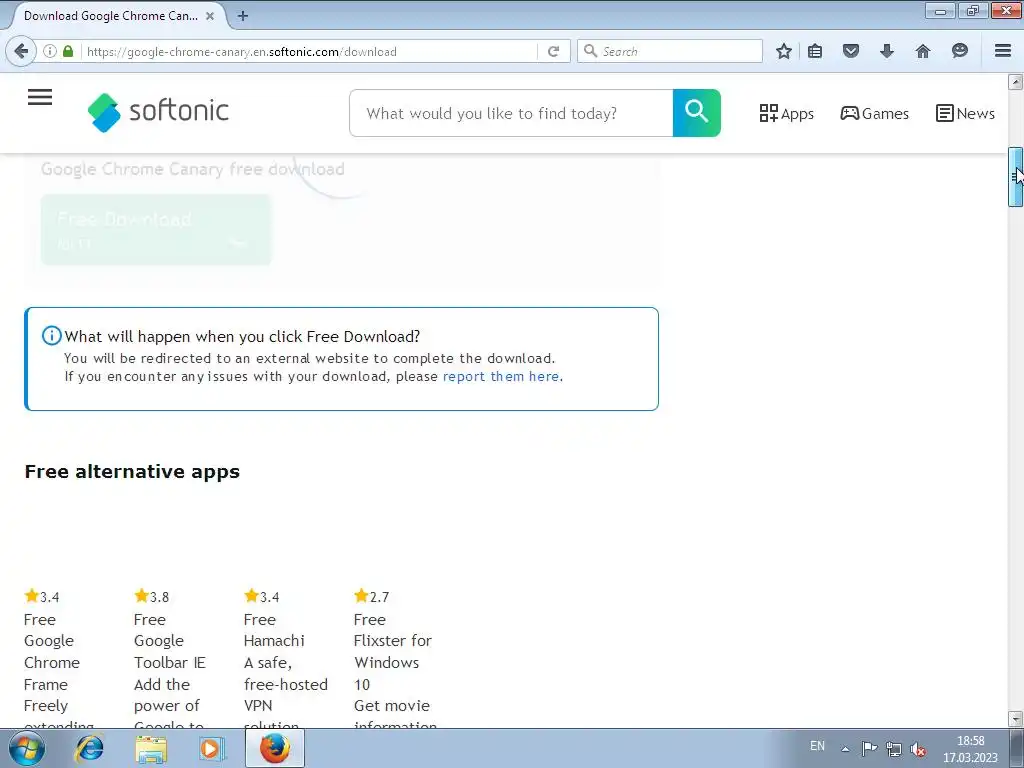The height and width of the screenshot is (768, 1024).
Task: Click the Softonic logo
Action: coord(158,112)
